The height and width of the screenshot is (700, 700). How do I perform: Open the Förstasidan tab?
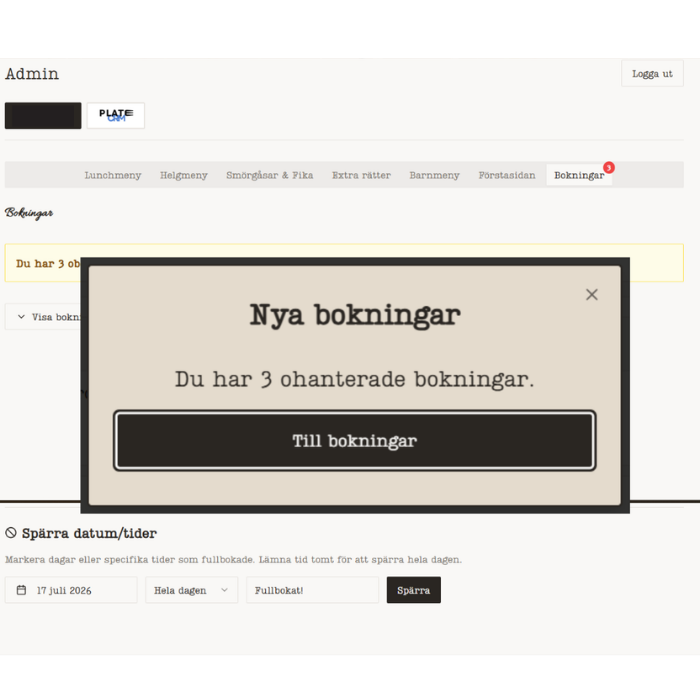(507, 175)
